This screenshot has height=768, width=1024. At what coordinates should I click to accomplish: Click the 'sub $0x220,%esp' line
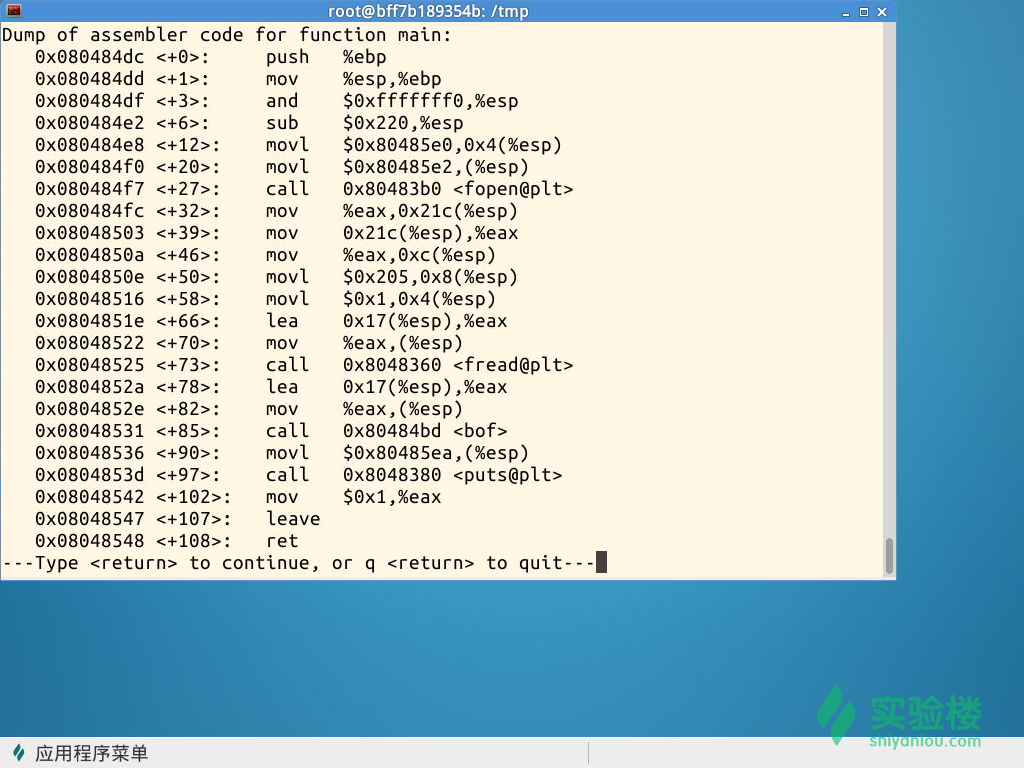(249, 123)
